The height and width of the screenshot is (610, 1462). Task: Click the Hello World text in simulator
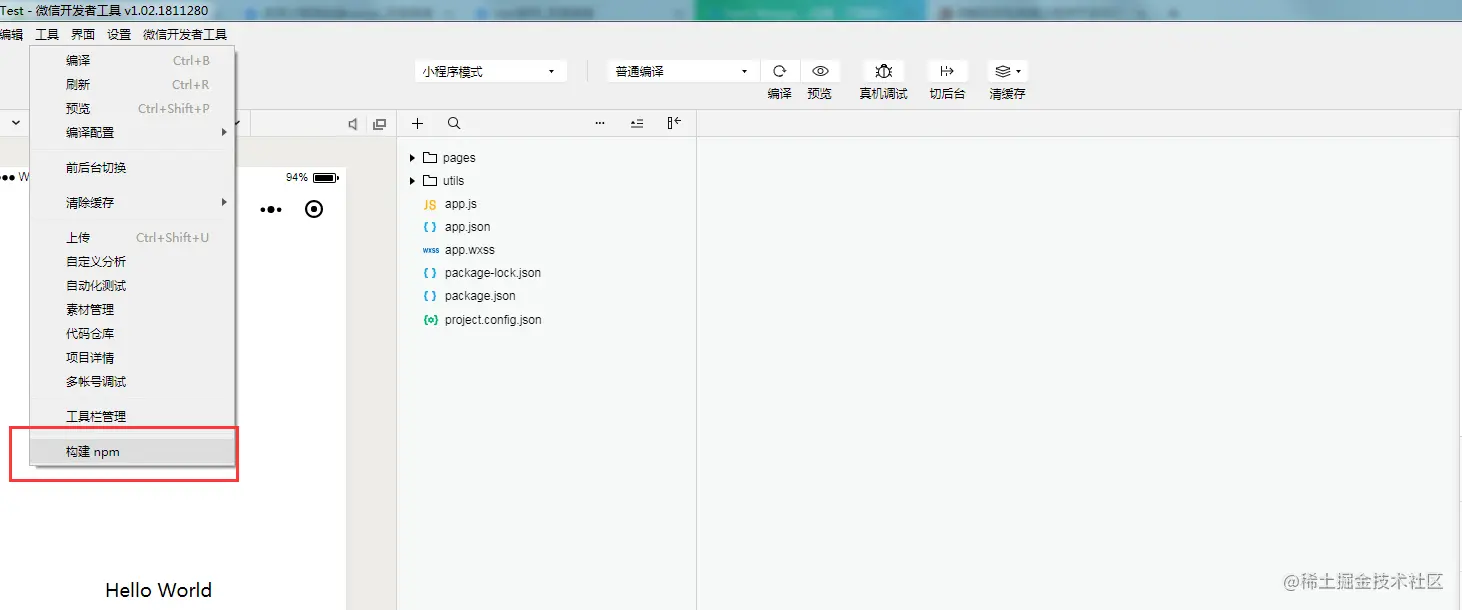(x=158, y=590)
